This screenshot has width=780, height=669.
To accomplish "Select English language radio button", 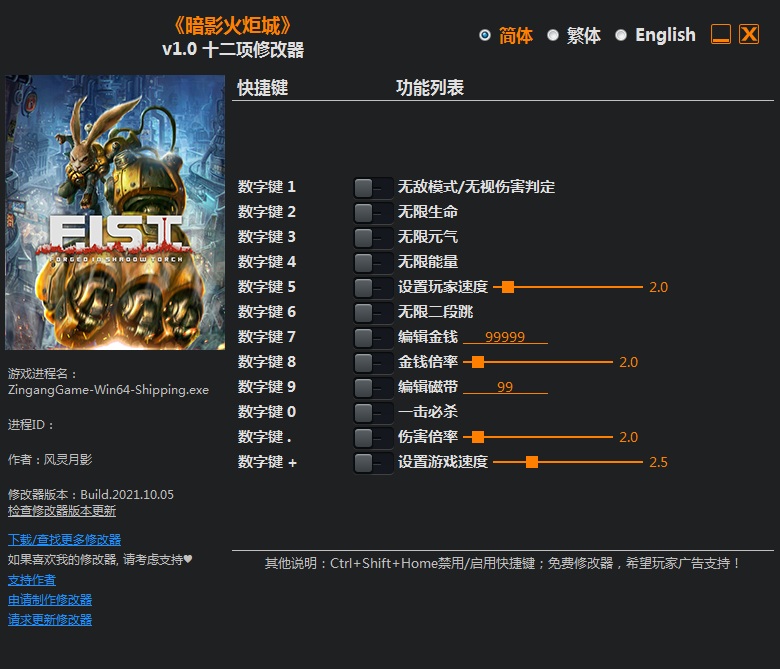I will pyautogui.click(x=621, y=35).
